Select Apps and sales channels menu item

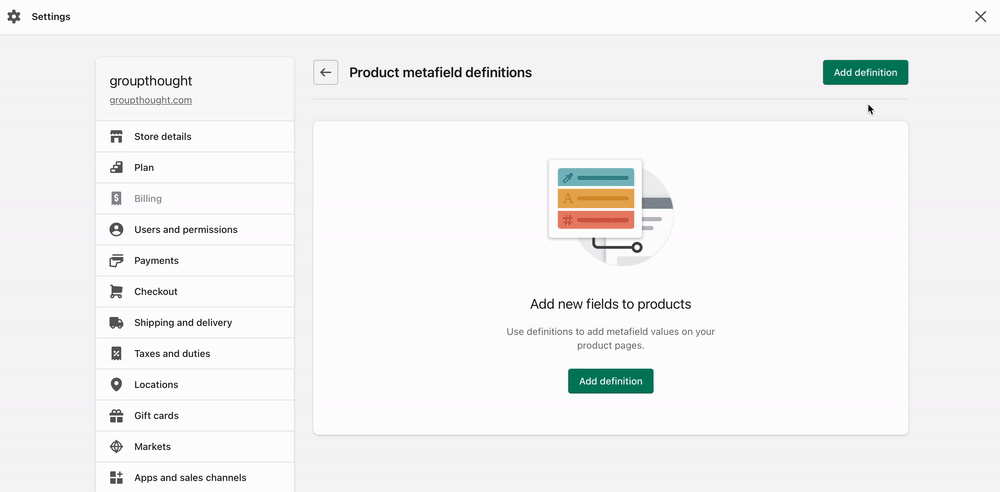pos(190,478)
